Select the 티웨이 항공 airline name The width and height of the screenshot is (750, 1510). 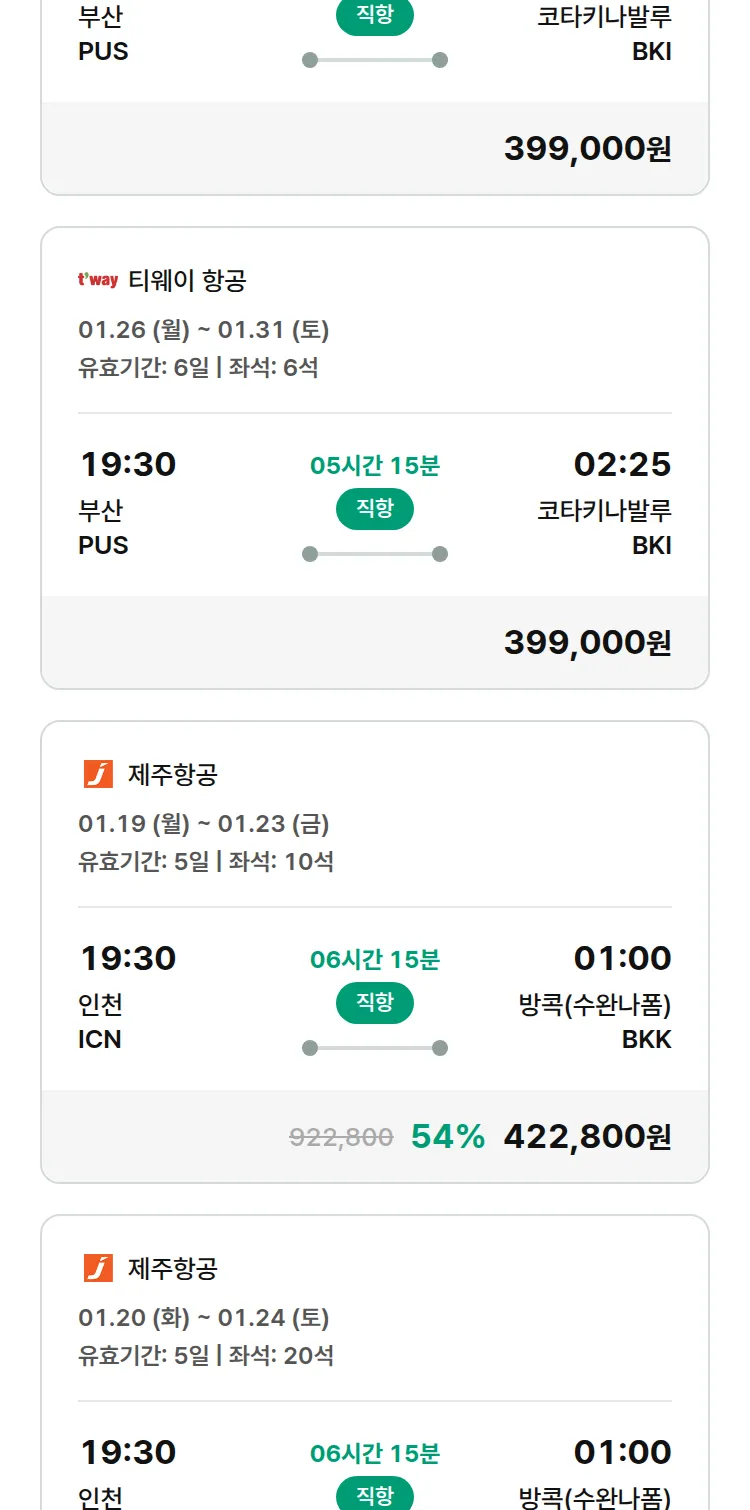[187, 281]
